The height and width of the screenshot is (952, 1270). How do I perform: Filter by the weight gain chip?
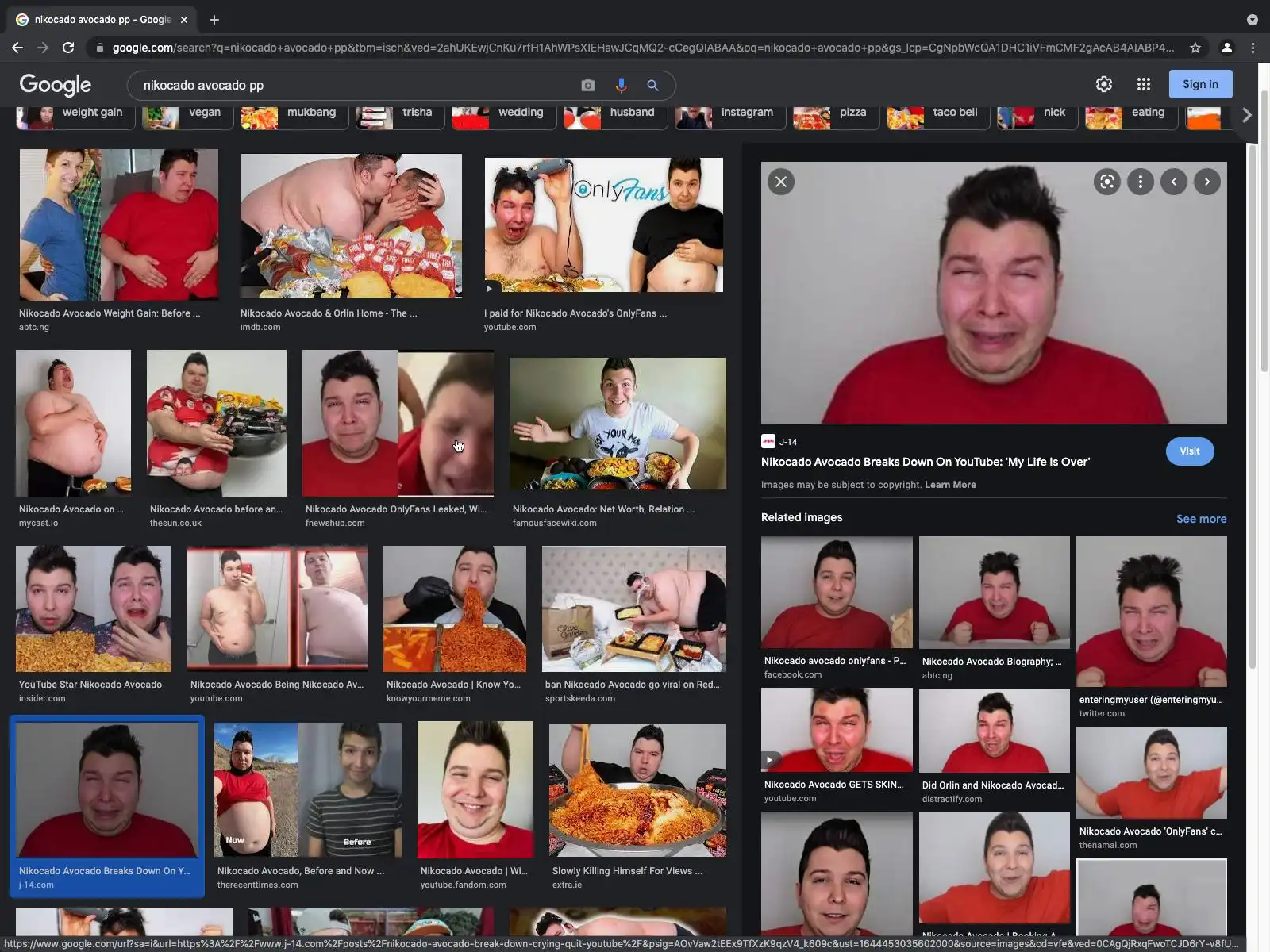(75, 116)
